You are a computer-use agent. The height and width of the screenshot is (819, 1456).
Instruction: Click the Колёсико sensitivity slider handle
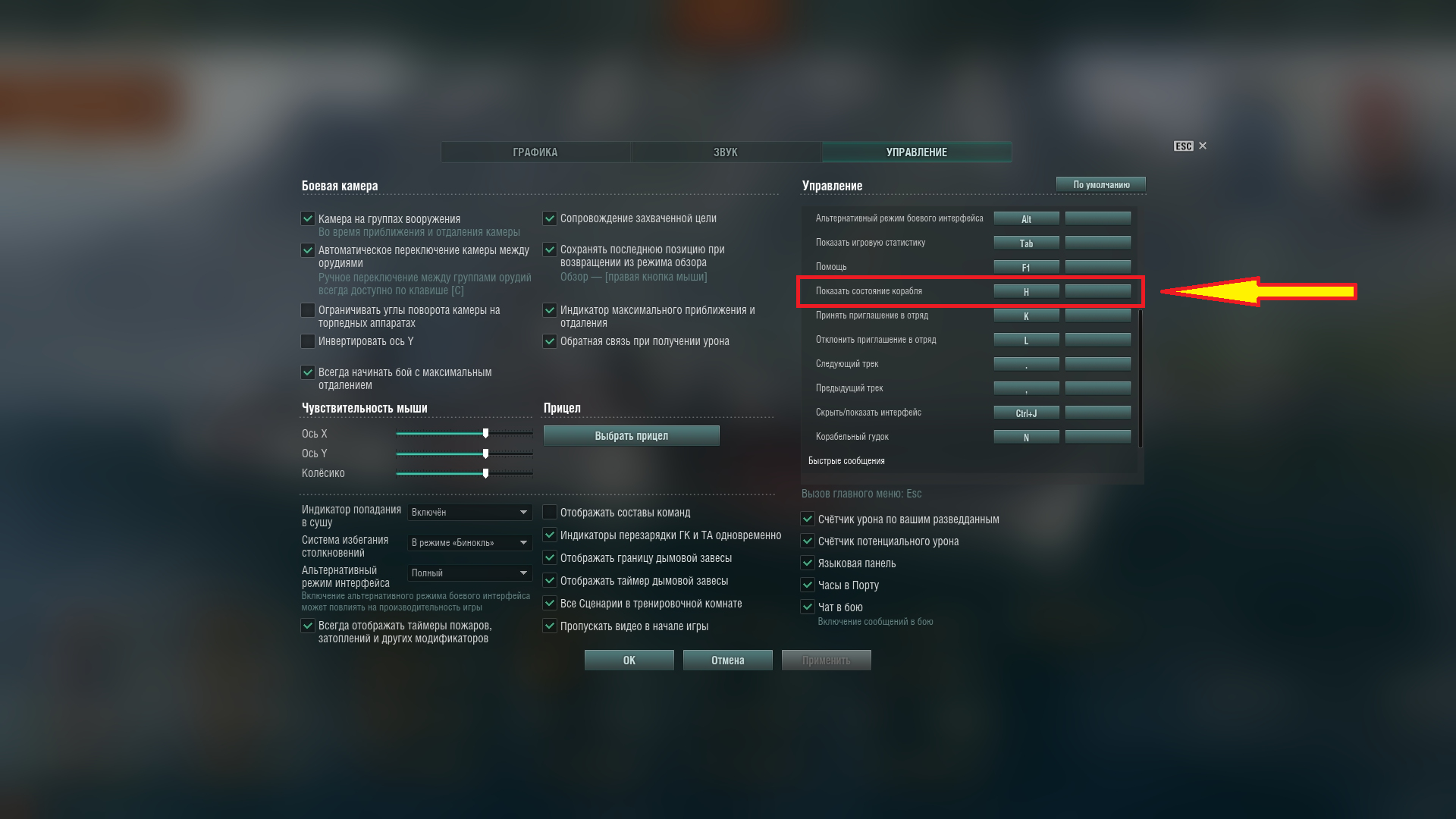tap(486, 473)
